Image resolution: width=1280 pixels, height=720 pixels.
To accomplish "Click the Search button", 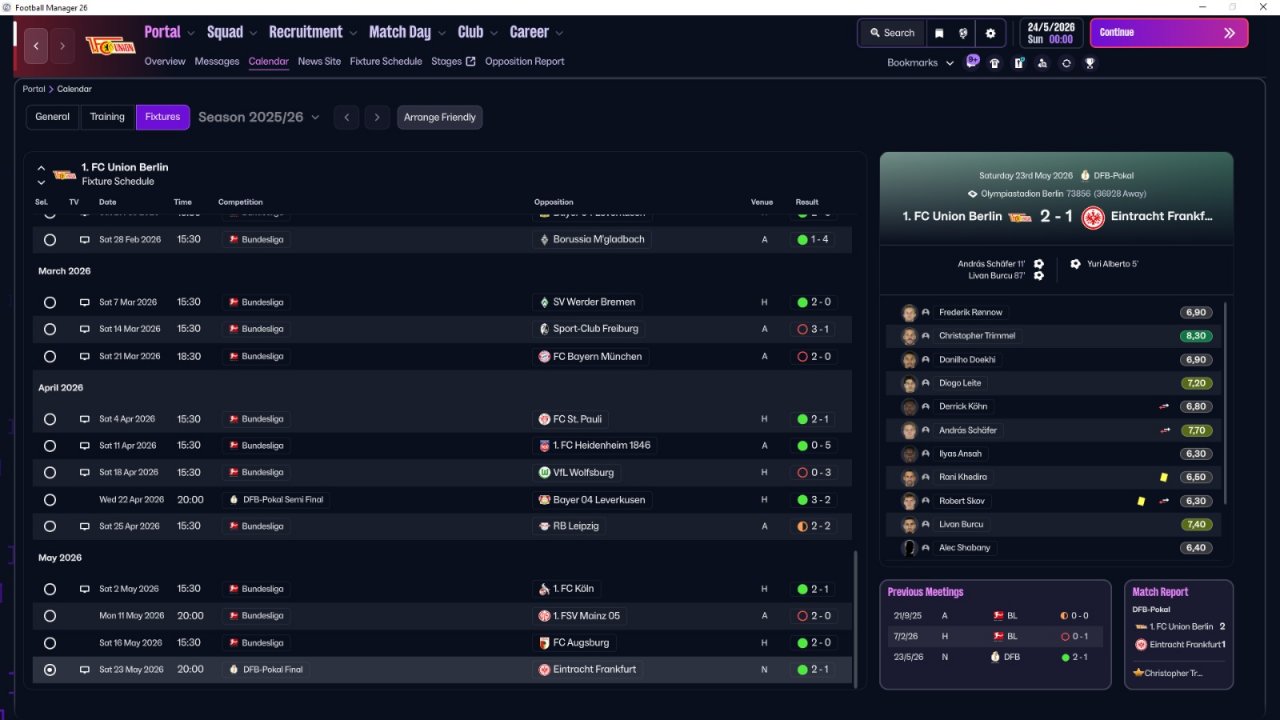I will pos(892,33).
